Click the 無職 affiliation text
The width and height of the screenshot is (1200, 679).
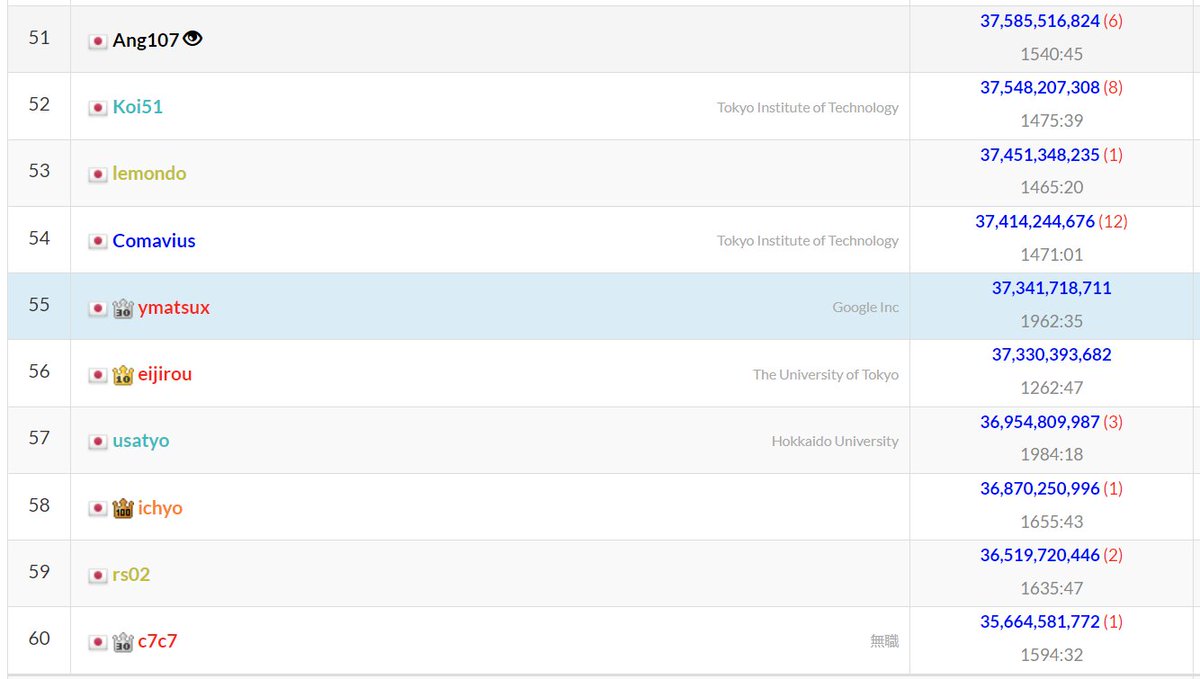tap(885, 641)
